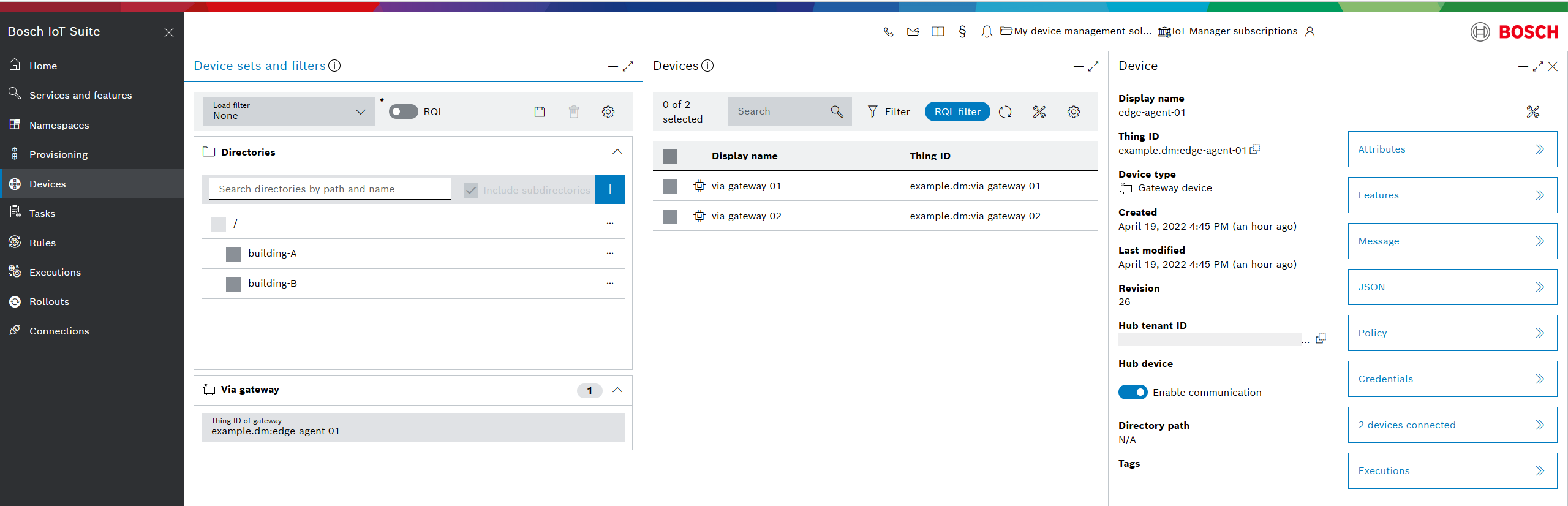Image resolution: width=1568 pixels, height=506 pixels.
Task: Open Rollouts in sidebar
Action: coord(92,301)
